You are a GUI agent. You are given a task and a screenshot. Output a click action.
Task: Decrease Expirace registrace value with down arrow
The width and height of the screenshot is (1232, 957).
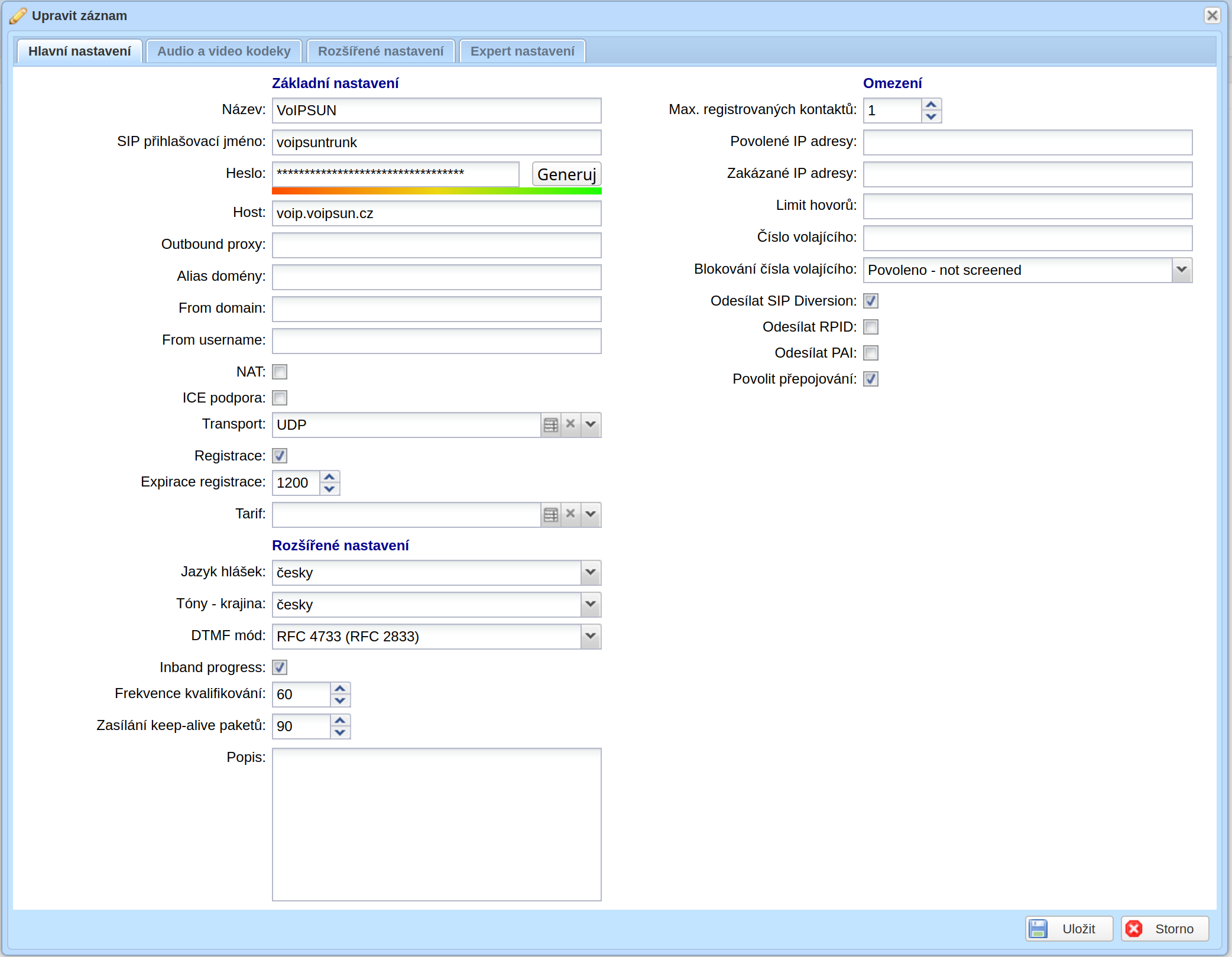tap(329, 489)
